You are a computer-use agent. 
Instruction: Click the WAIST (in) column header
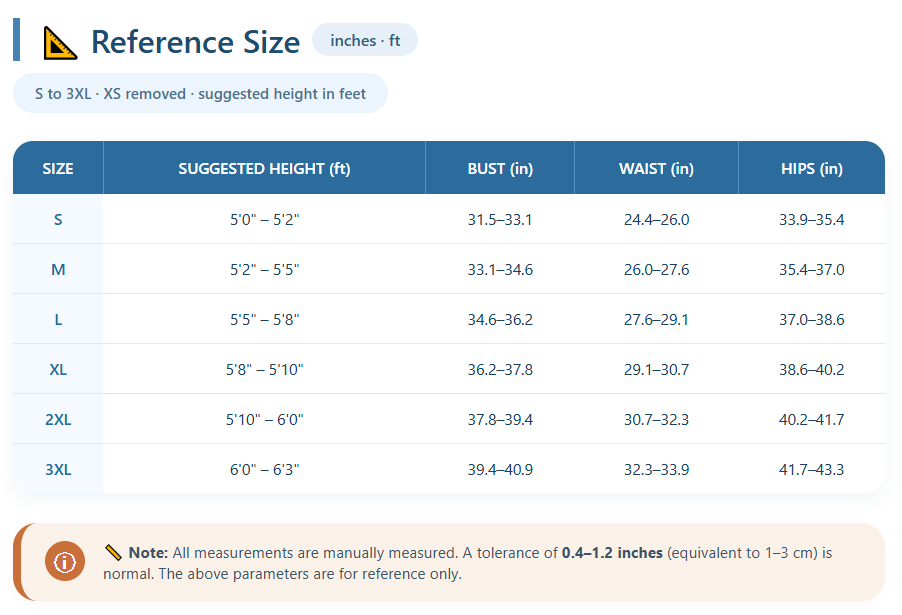click(x=656, y=168)
